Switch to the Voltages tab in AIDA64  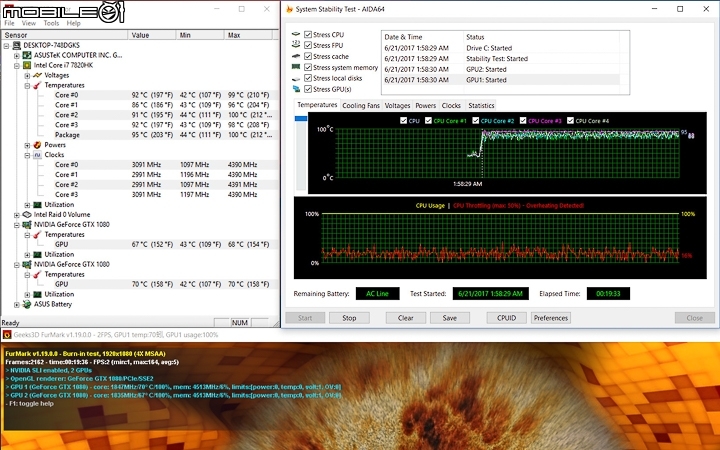397,106
